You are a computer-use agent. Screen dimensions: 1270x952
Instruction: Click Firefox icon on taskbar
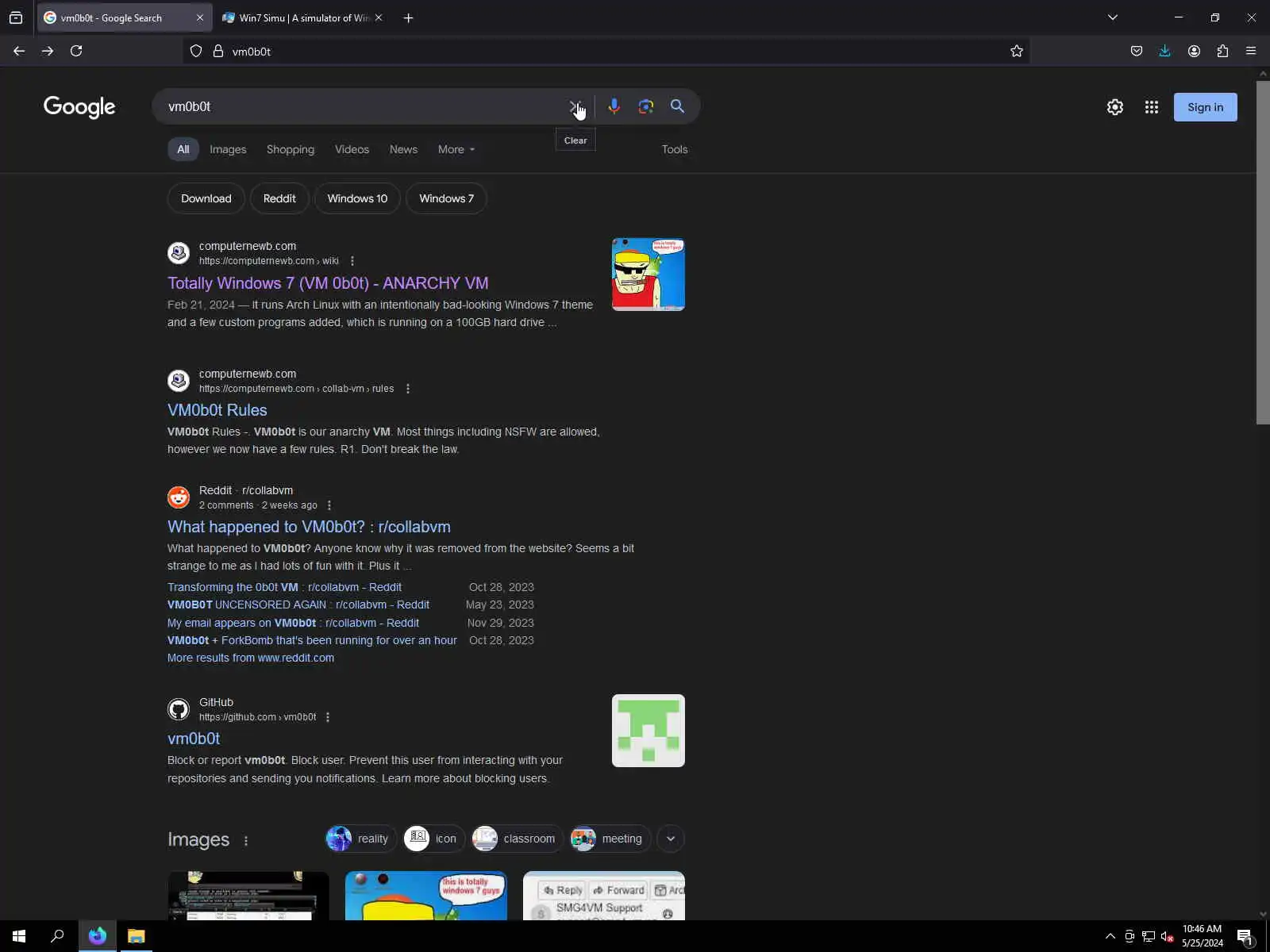click(98, 936)
